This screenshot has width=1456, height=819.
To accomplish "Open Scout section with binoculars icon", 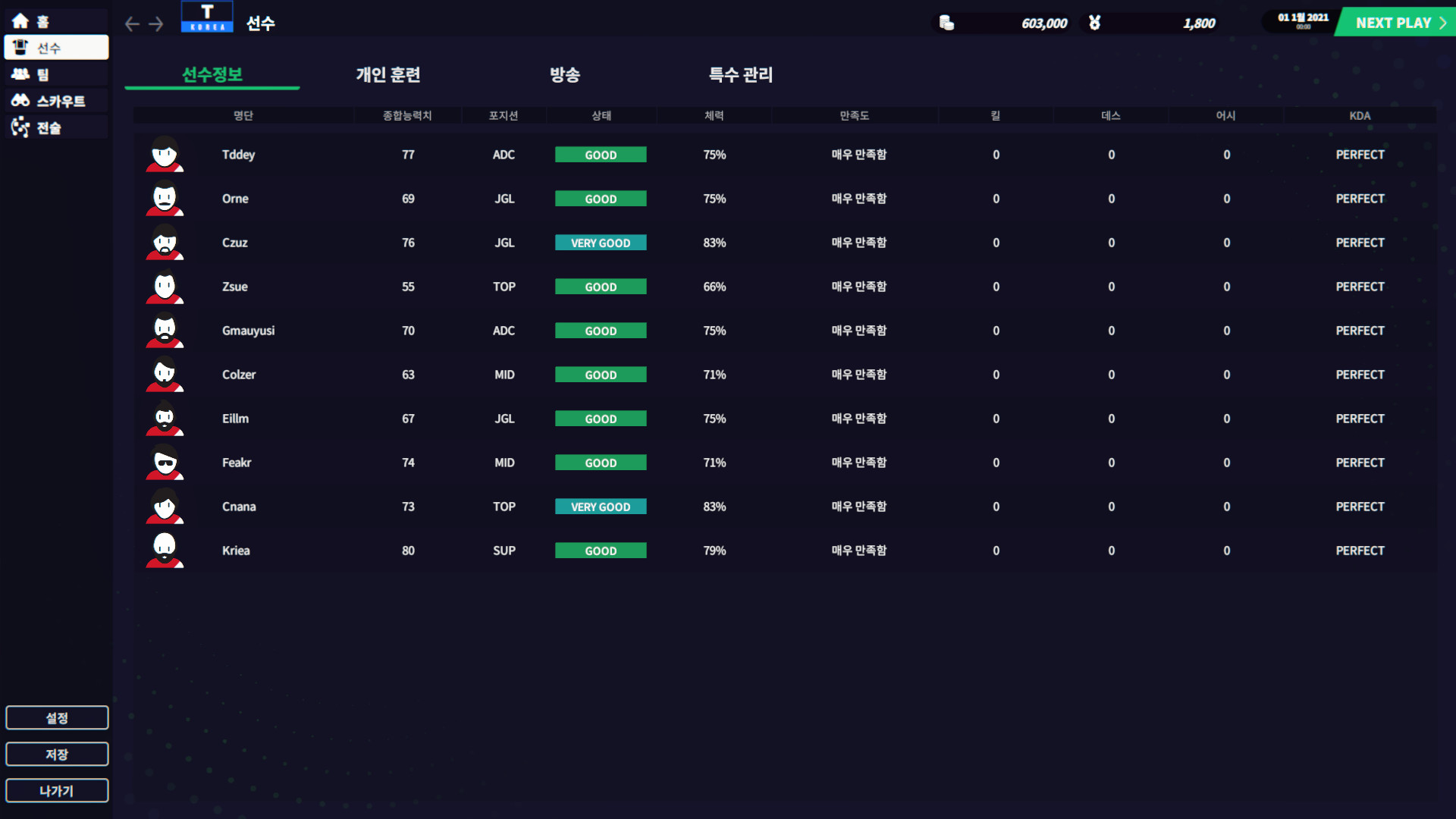I will tap(20, 101).
